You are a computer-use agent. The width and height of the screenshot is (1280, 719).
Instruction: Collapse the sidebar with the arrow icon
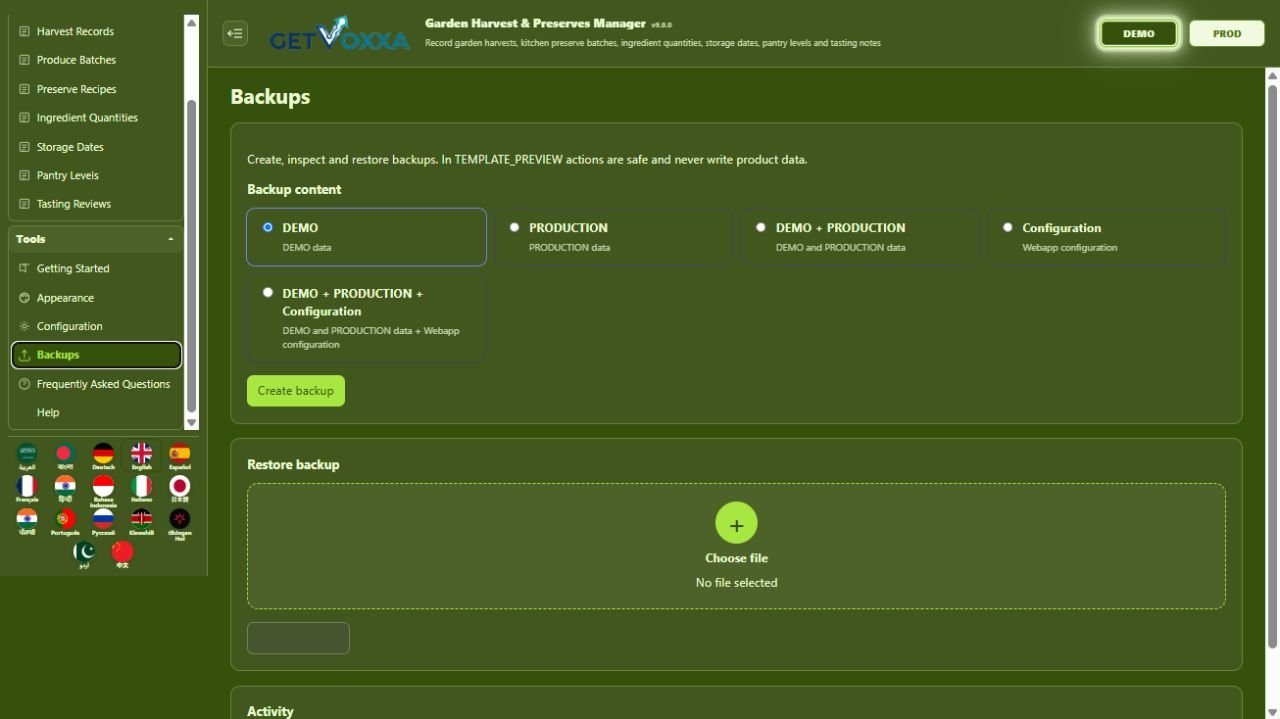click(x=235, y=33)
